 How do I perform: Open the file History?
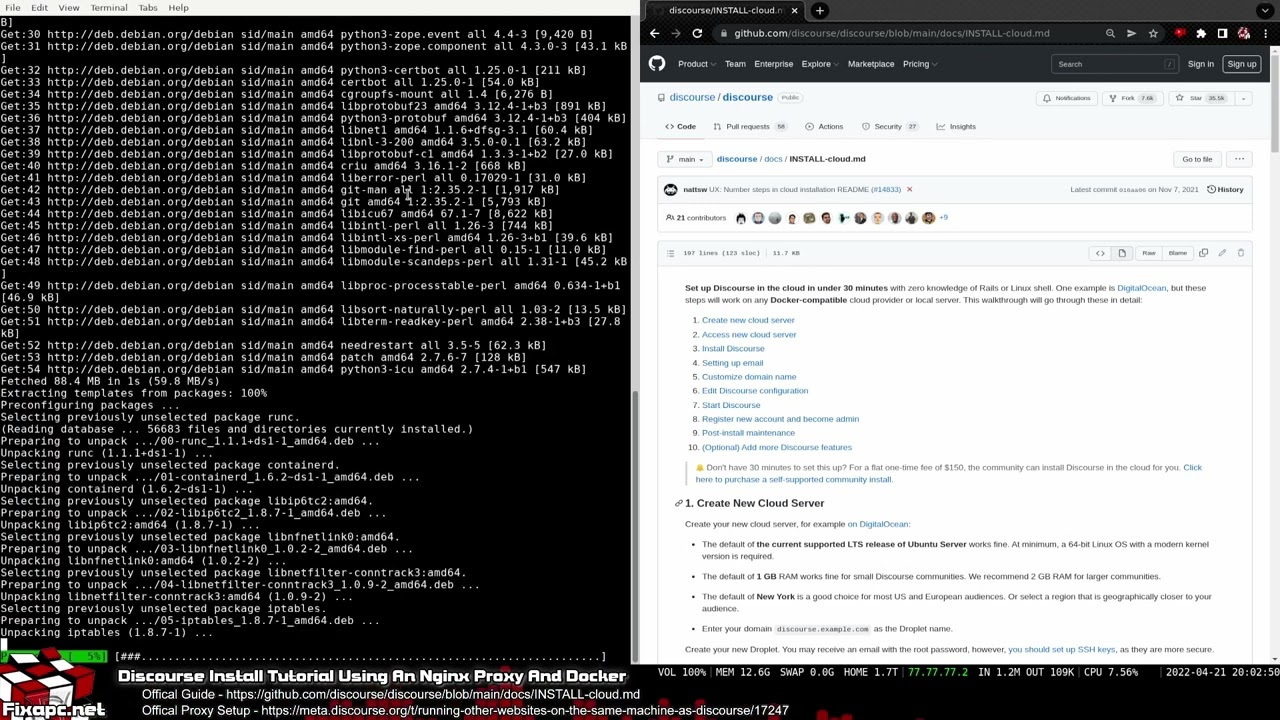[1225, 189]
